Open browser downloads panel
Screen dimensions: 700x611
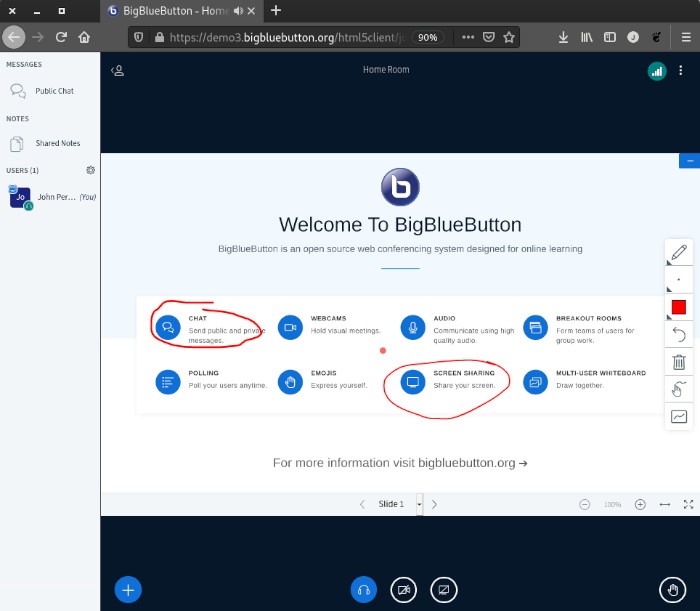coord(563,37)
